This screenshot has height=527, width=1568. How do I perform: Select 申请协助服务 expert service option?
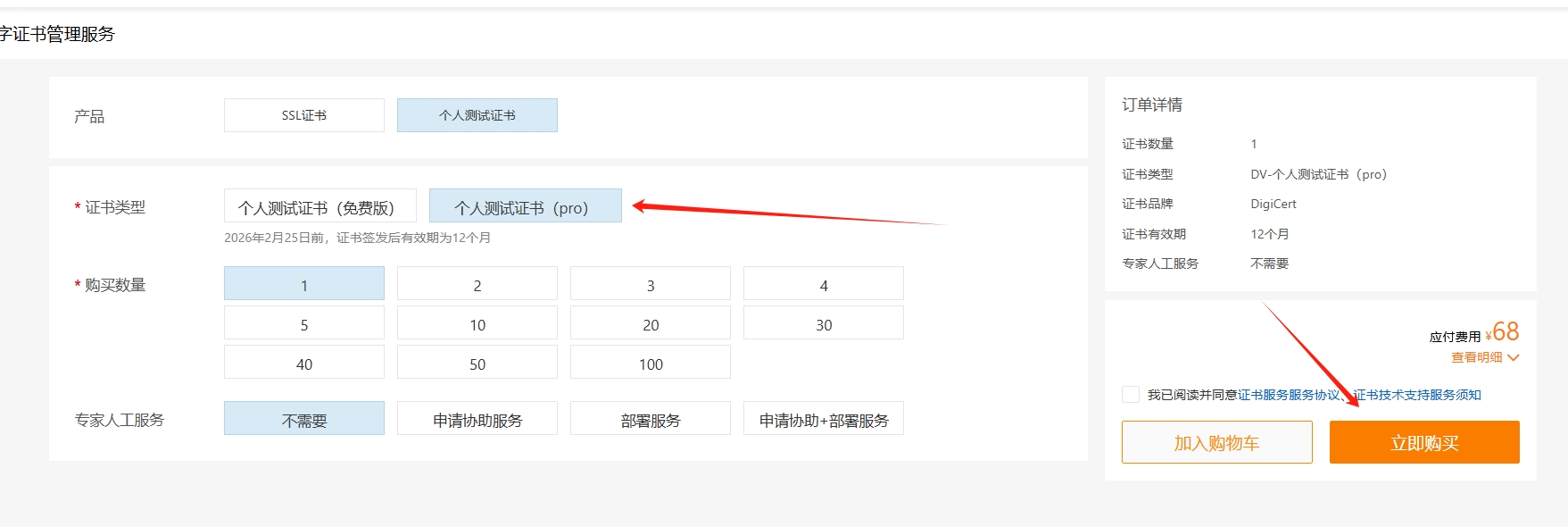477,419
